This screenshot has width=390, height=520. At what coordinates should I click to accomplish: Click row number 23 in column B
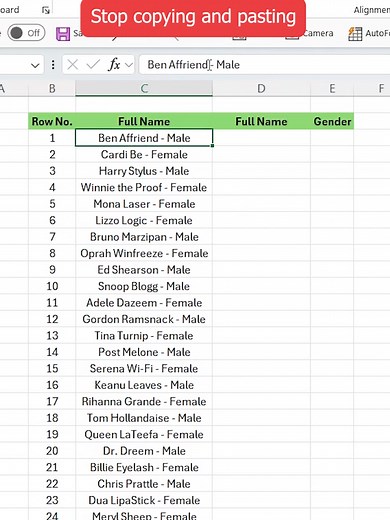pyautogui.click(x=52, y=500)
